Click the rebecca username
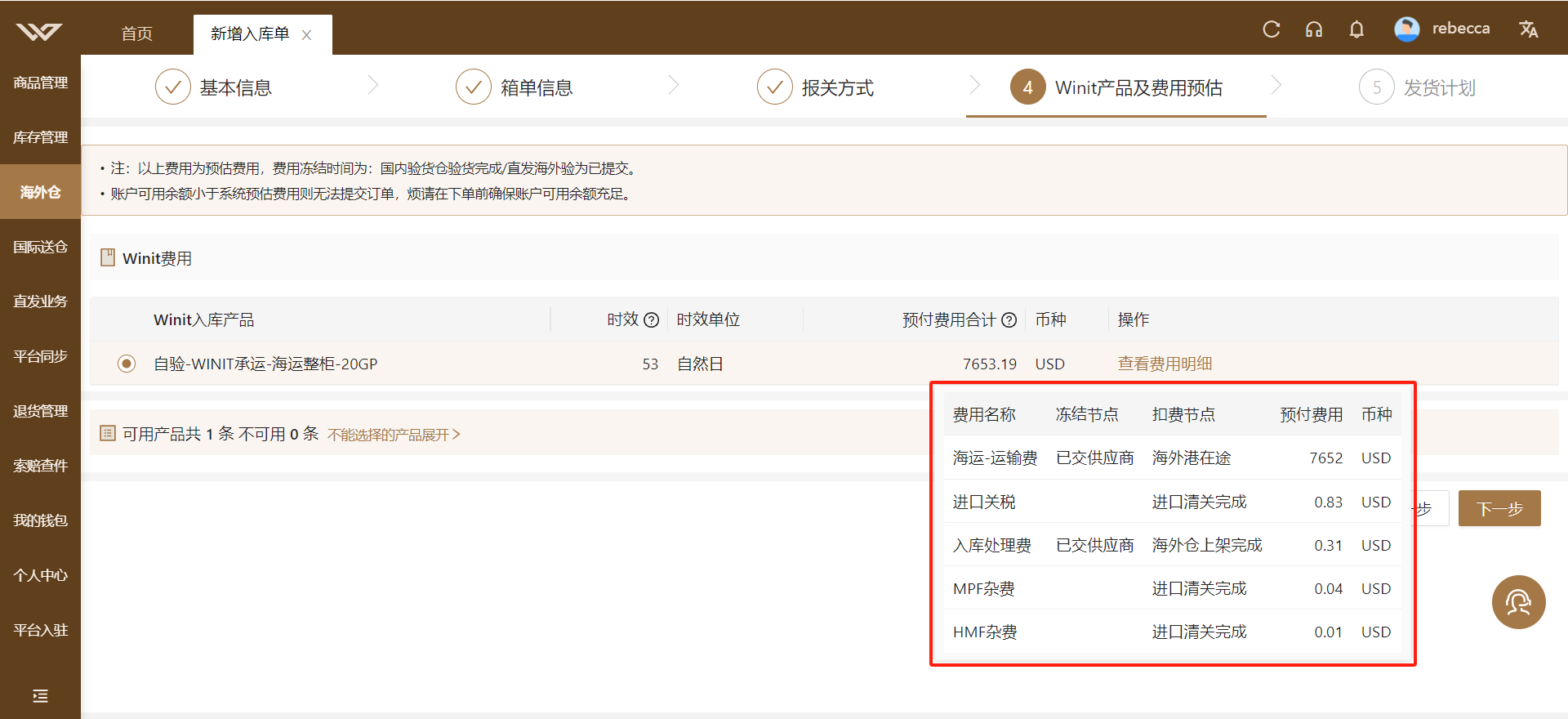Viewport: 1568px width, 719px height. pyautogui.click(x=1460, y=29)
